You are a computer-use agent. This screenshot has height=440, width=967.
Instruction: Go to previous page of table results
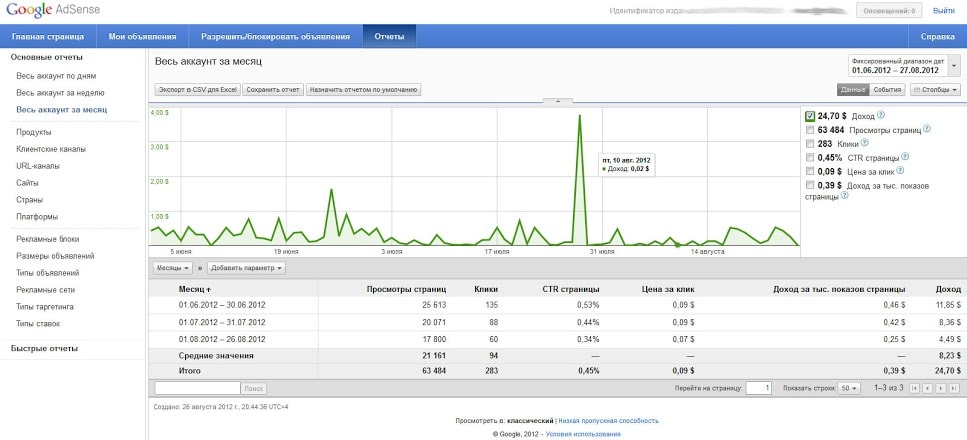coord(927,387)
